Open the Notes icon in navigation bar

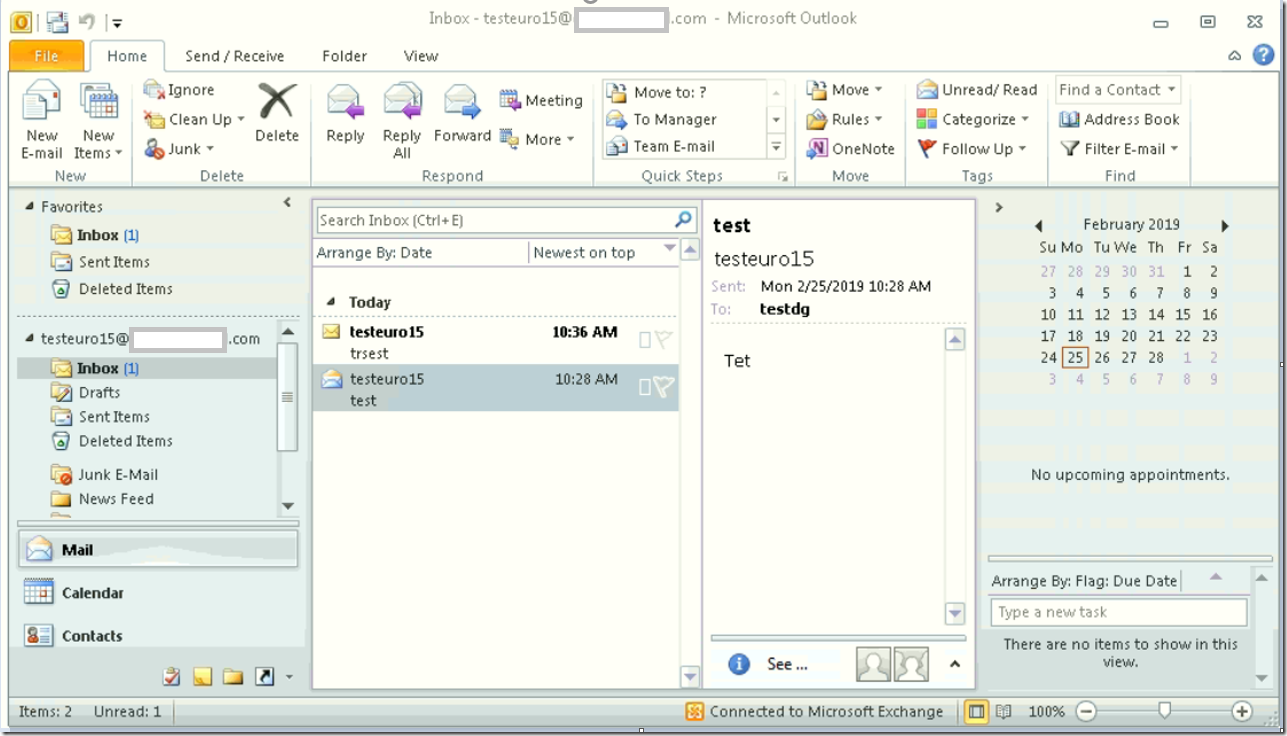point(203,677)
